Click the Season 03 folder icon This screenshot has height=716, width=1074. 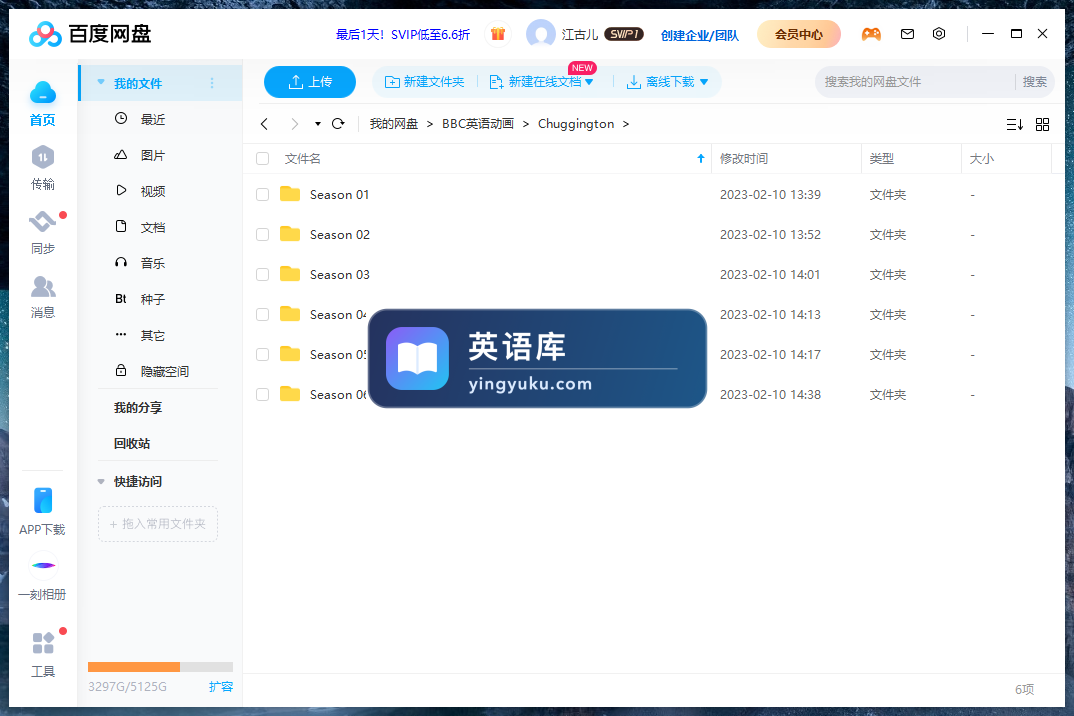(x=290, y=274)
